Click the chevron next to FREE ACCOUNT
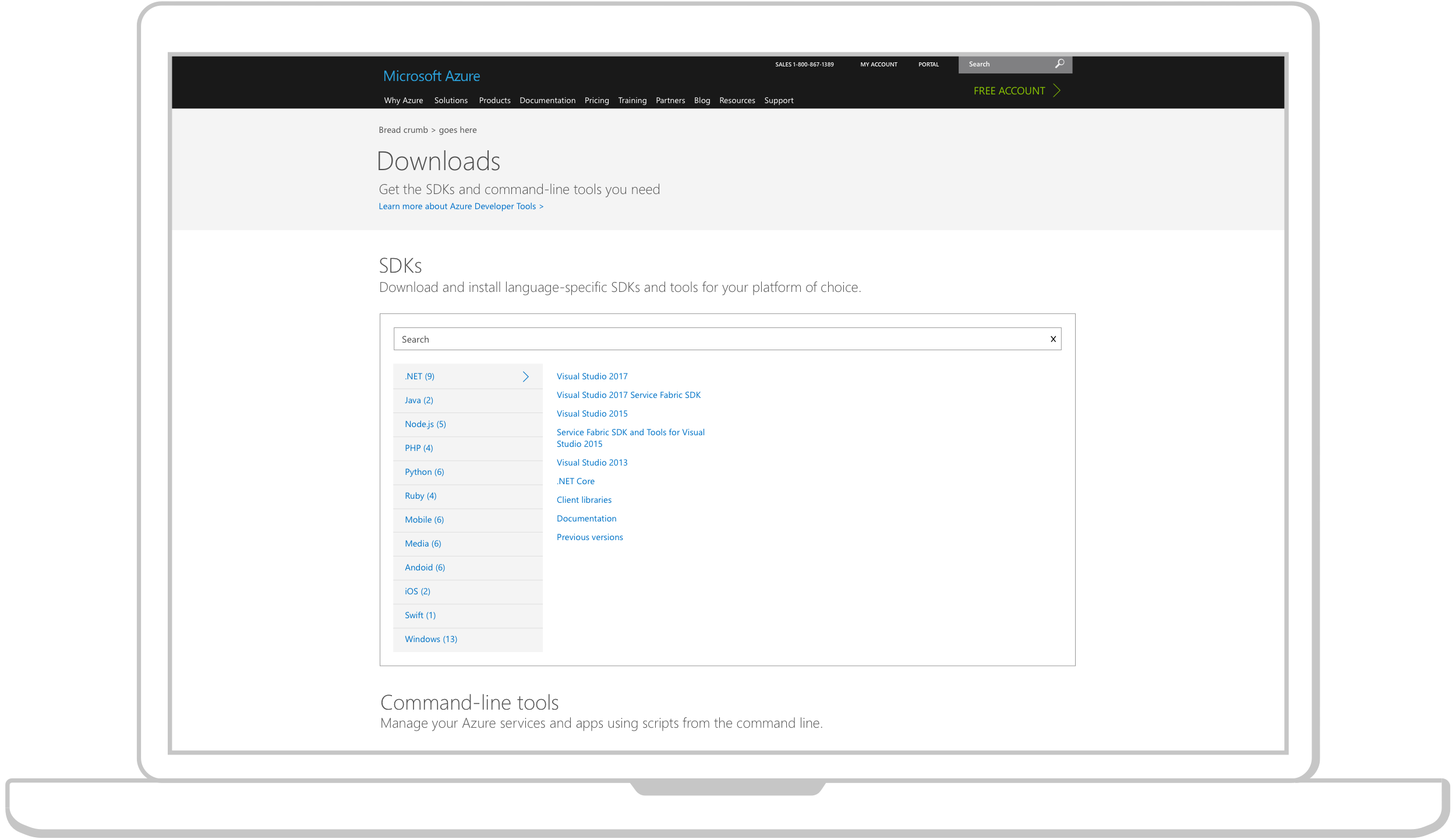The height and width of the screenshot is (839, 1456). (1056, 90)
